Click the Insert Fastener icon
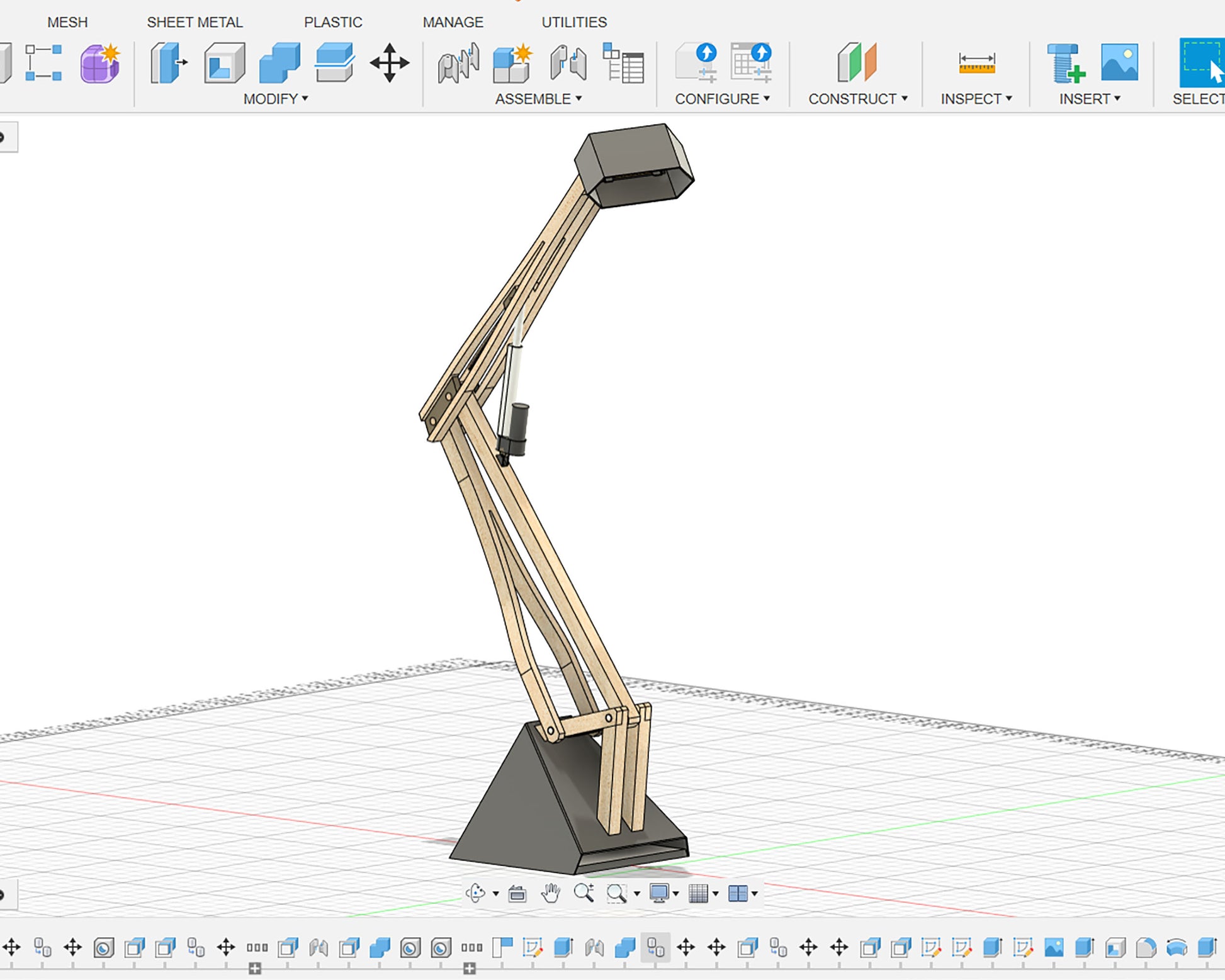 [1065, 63]
